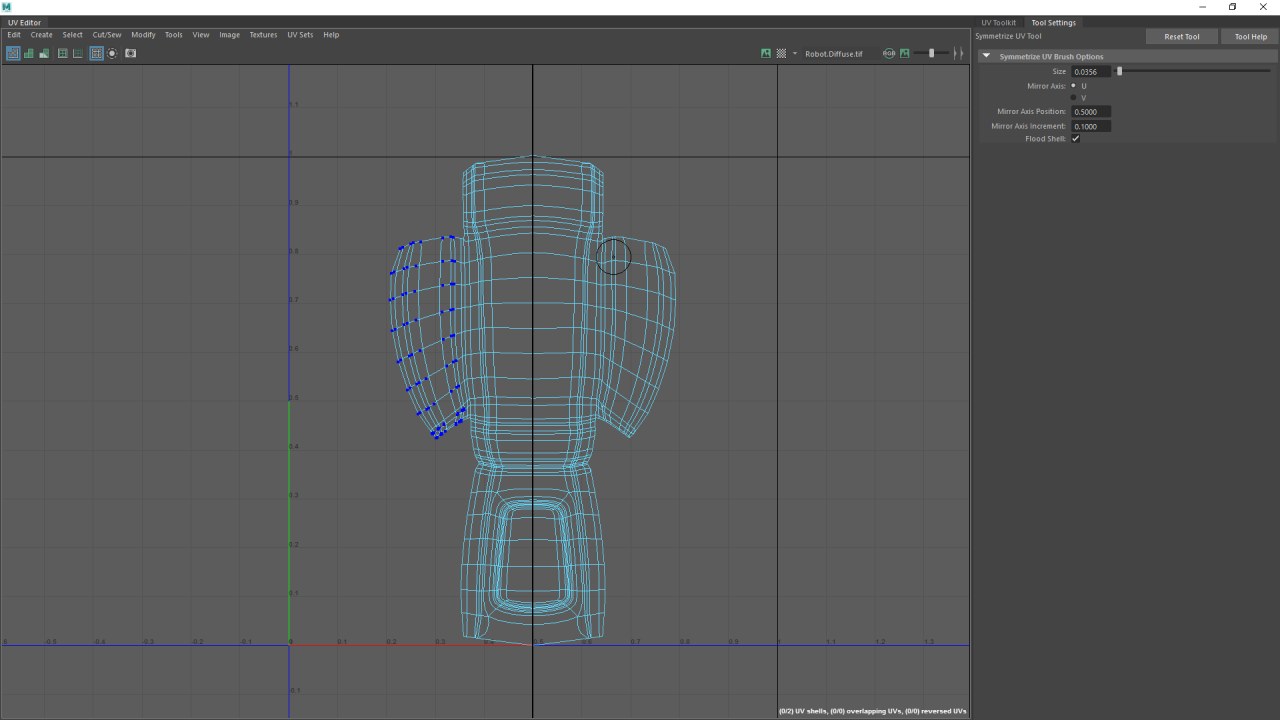Click the brush Size slider handle

pos(1120,71)
